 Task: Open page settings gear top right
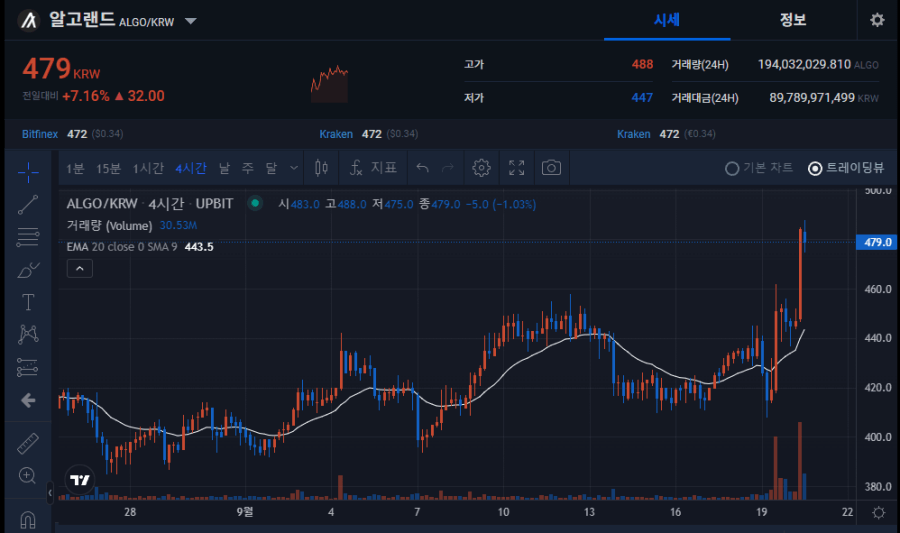877,20
